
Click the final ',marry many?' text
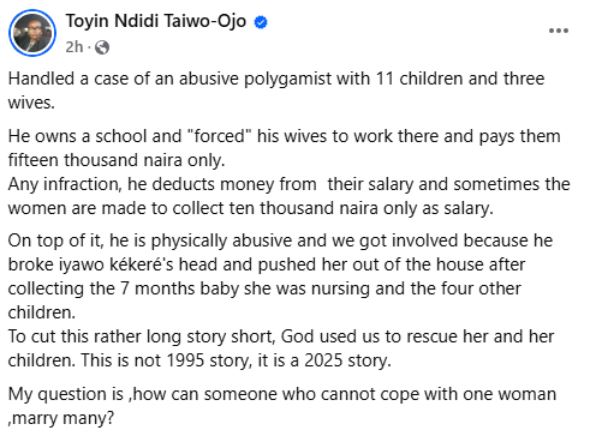tap(61, 418)
